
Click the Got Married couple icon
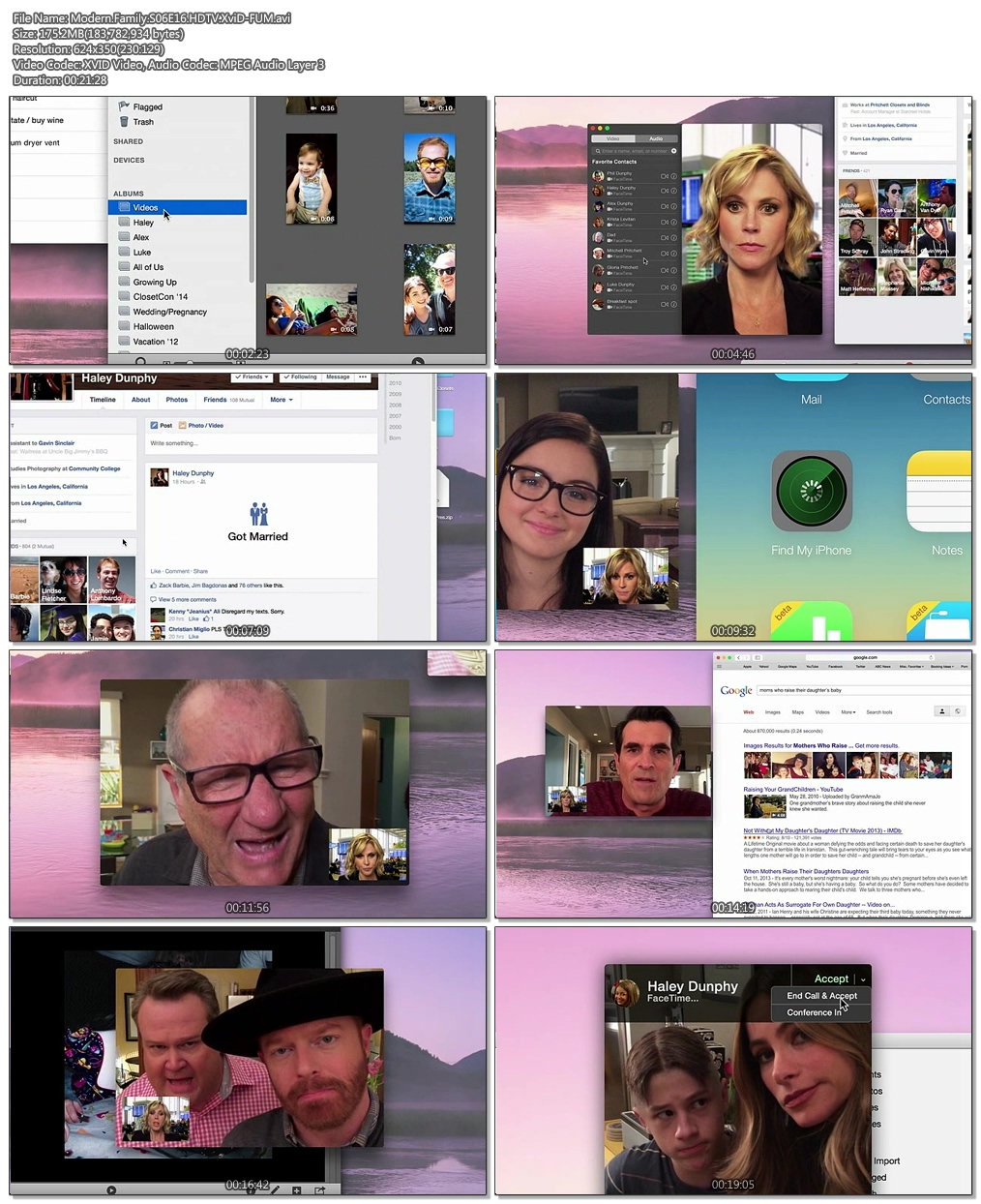[258, 513]
